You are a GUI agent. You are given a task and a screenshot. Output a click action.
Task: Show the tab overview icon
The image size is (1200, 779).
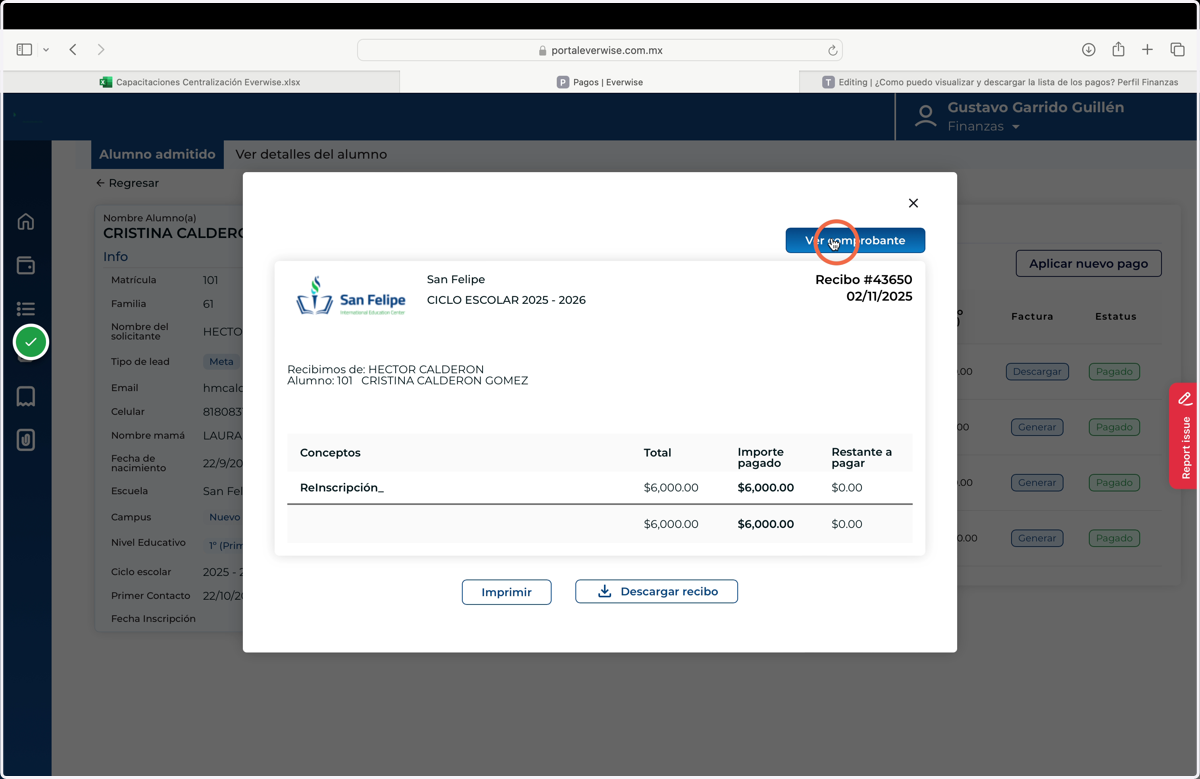pos(1177,50)
